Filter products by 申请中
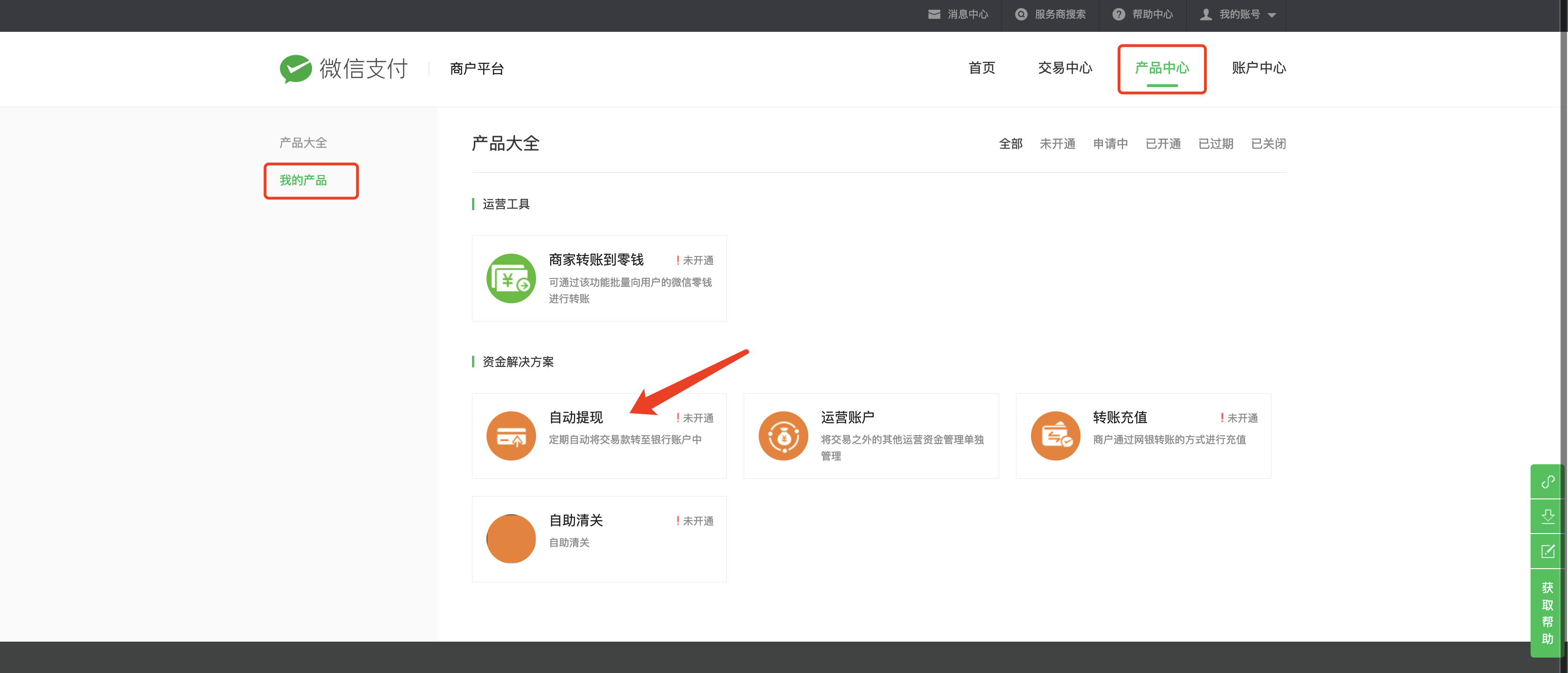Viewport: 1568px width, 673px height. 1110,144
